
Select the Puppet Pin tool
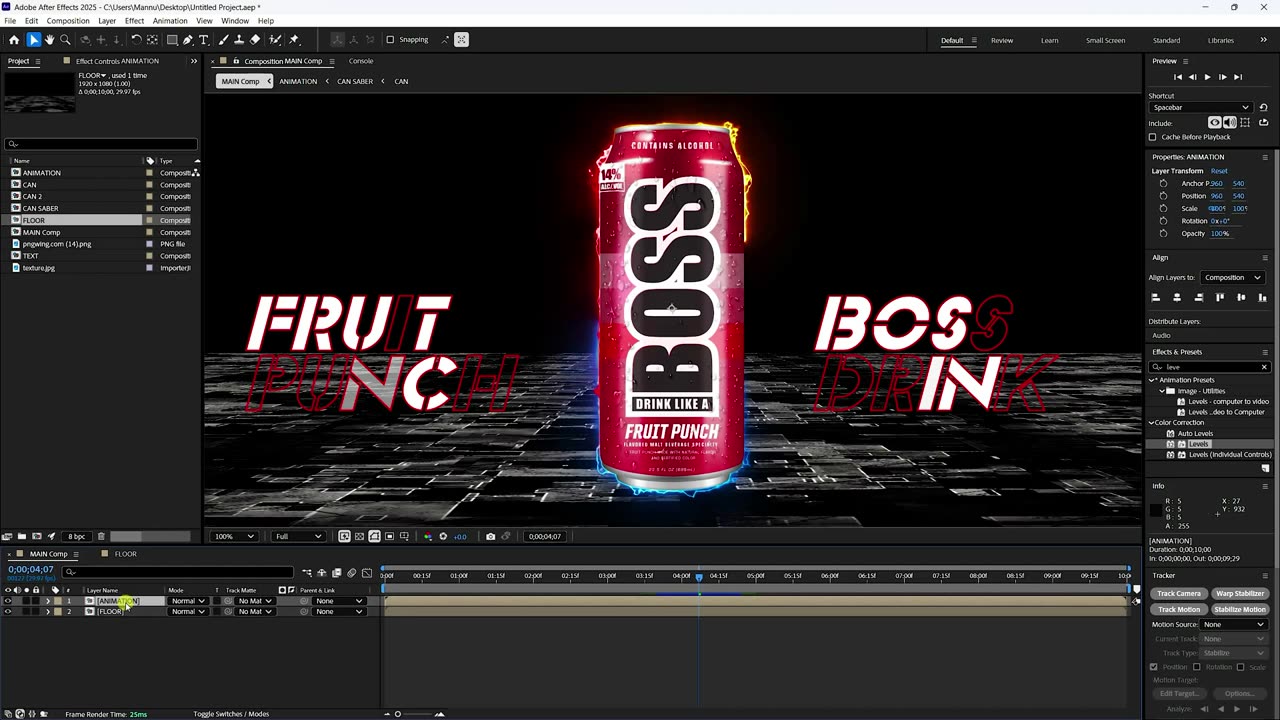[294, 40]
